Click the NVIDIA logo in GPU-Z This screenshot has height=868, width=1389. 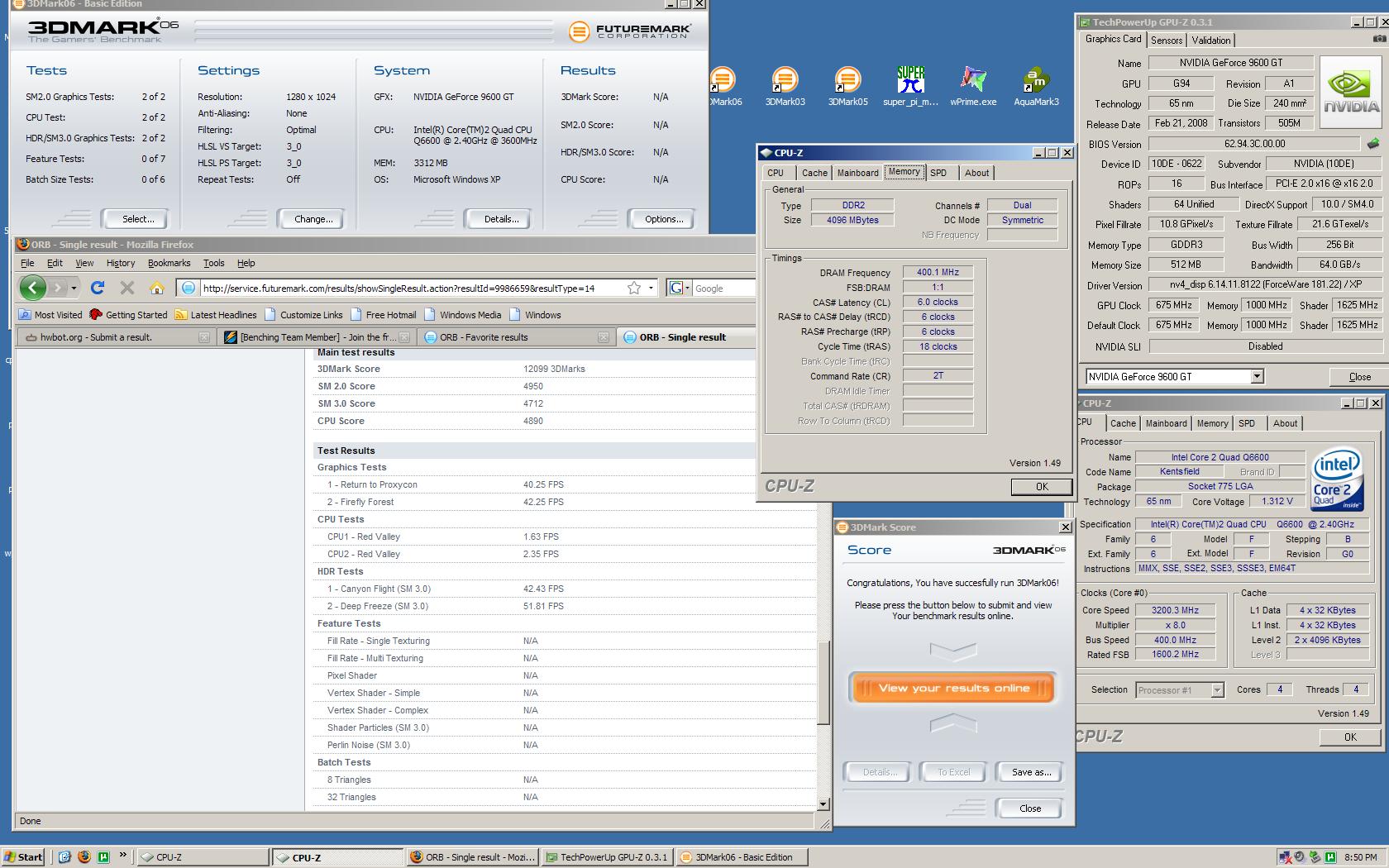pyautogui.click(x=1351, y=92)
